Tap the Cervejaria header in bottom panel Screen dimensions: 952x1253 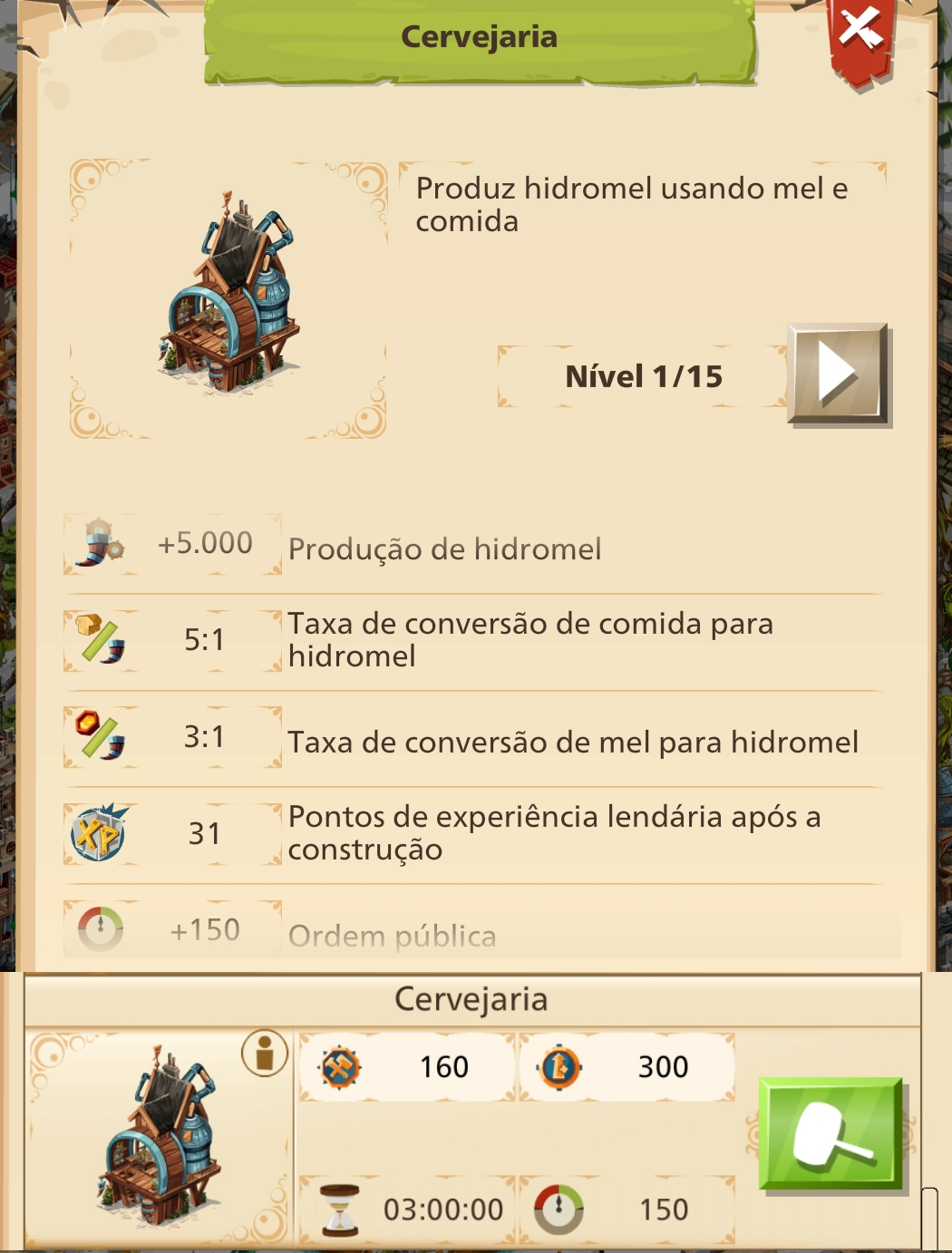point(471,999)
